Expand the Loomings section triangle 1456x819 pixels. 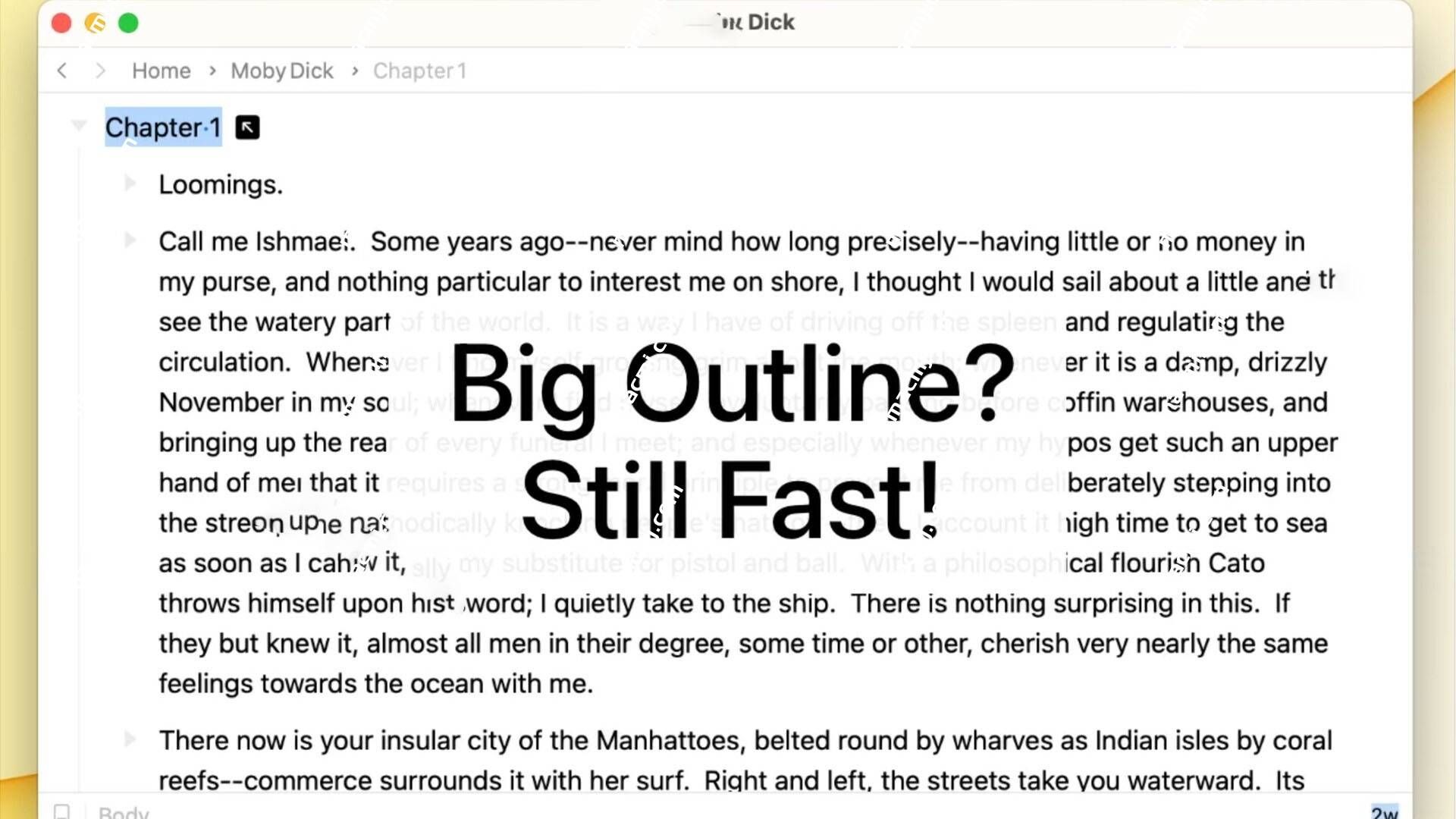pos(131,184)
